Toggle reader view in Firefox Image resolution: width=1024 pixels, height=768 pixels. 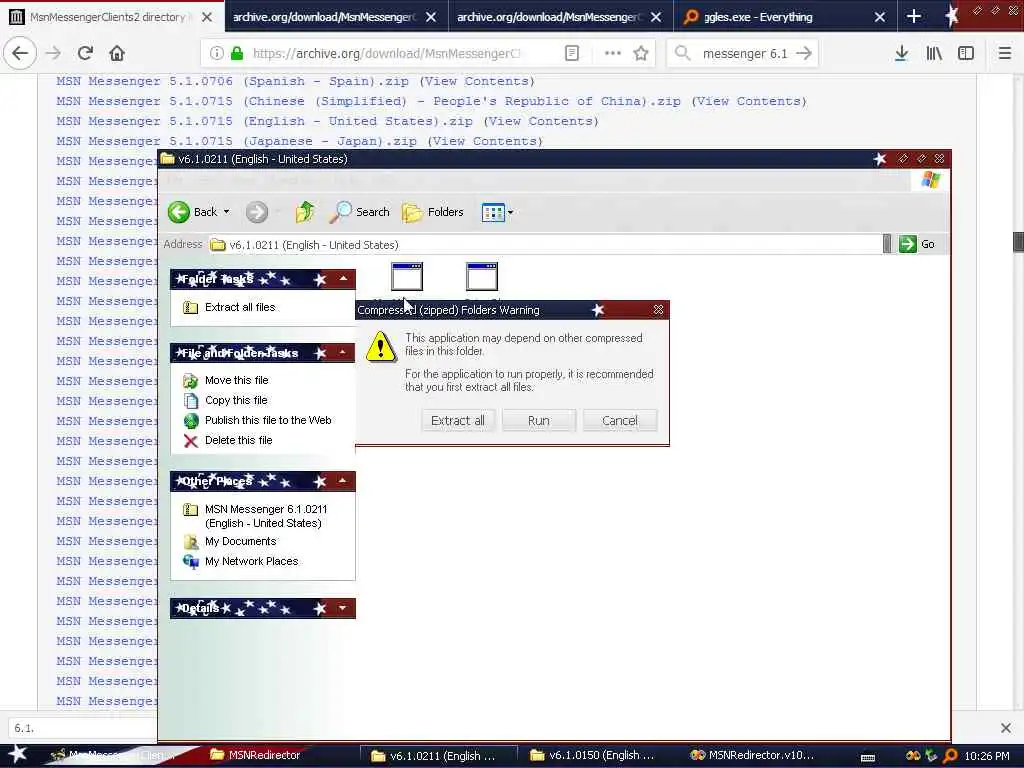(x=571, y=54)
